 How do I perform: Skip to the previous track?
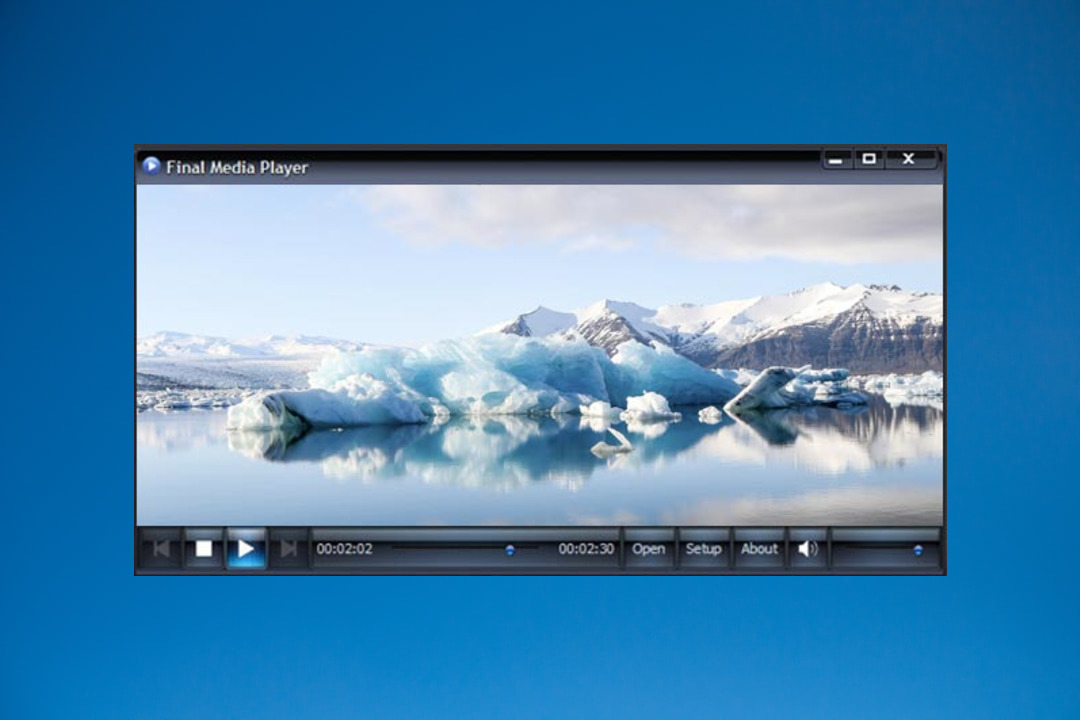pyautogui.click(x=161, y=549)
